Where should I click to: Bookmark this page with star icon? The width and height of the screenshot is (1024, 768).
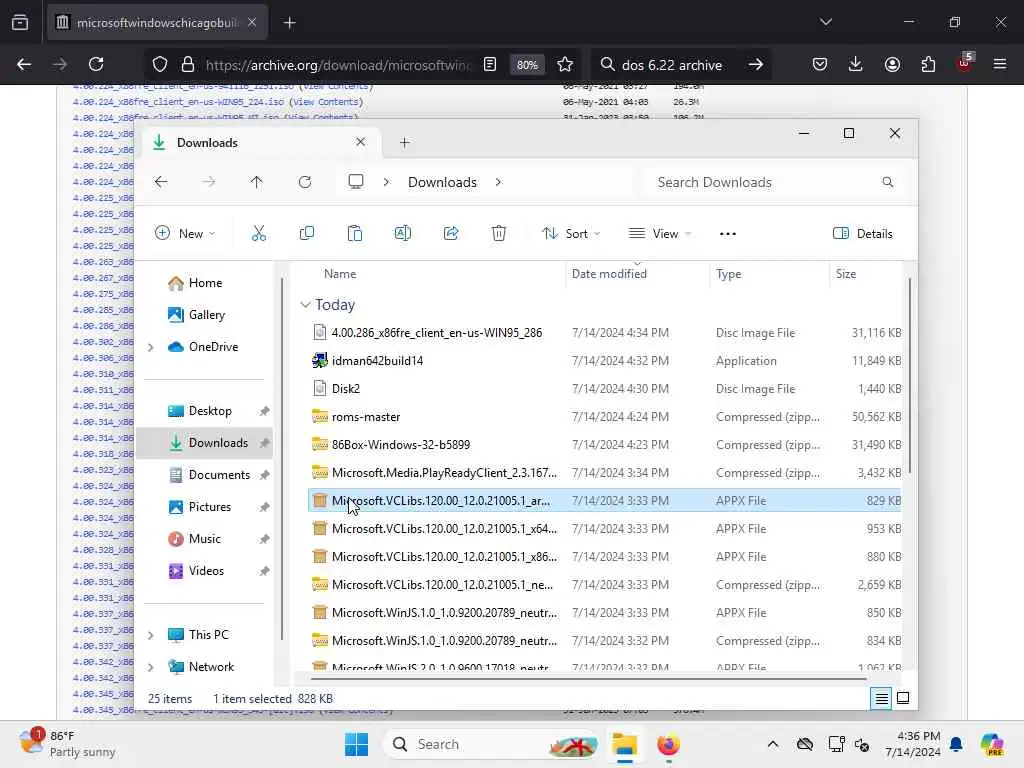(x=565, y=64)
